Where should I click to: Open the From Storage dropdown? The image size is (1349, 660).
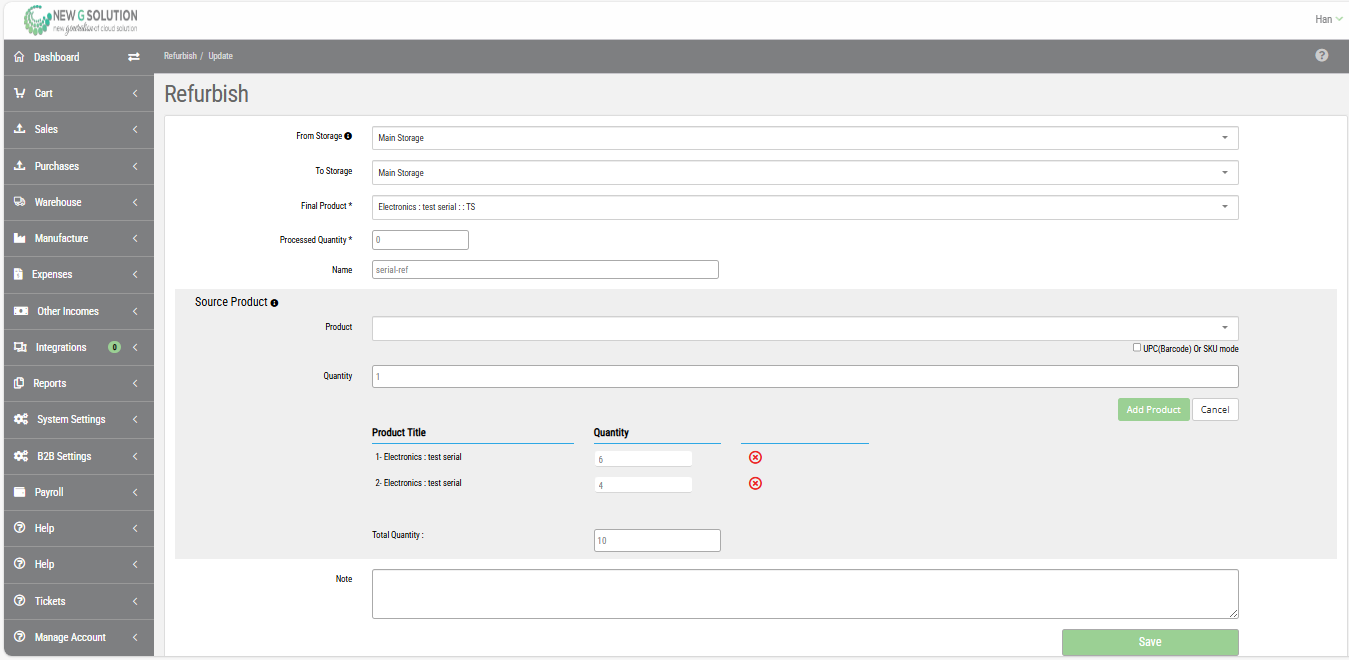point(805,138)
